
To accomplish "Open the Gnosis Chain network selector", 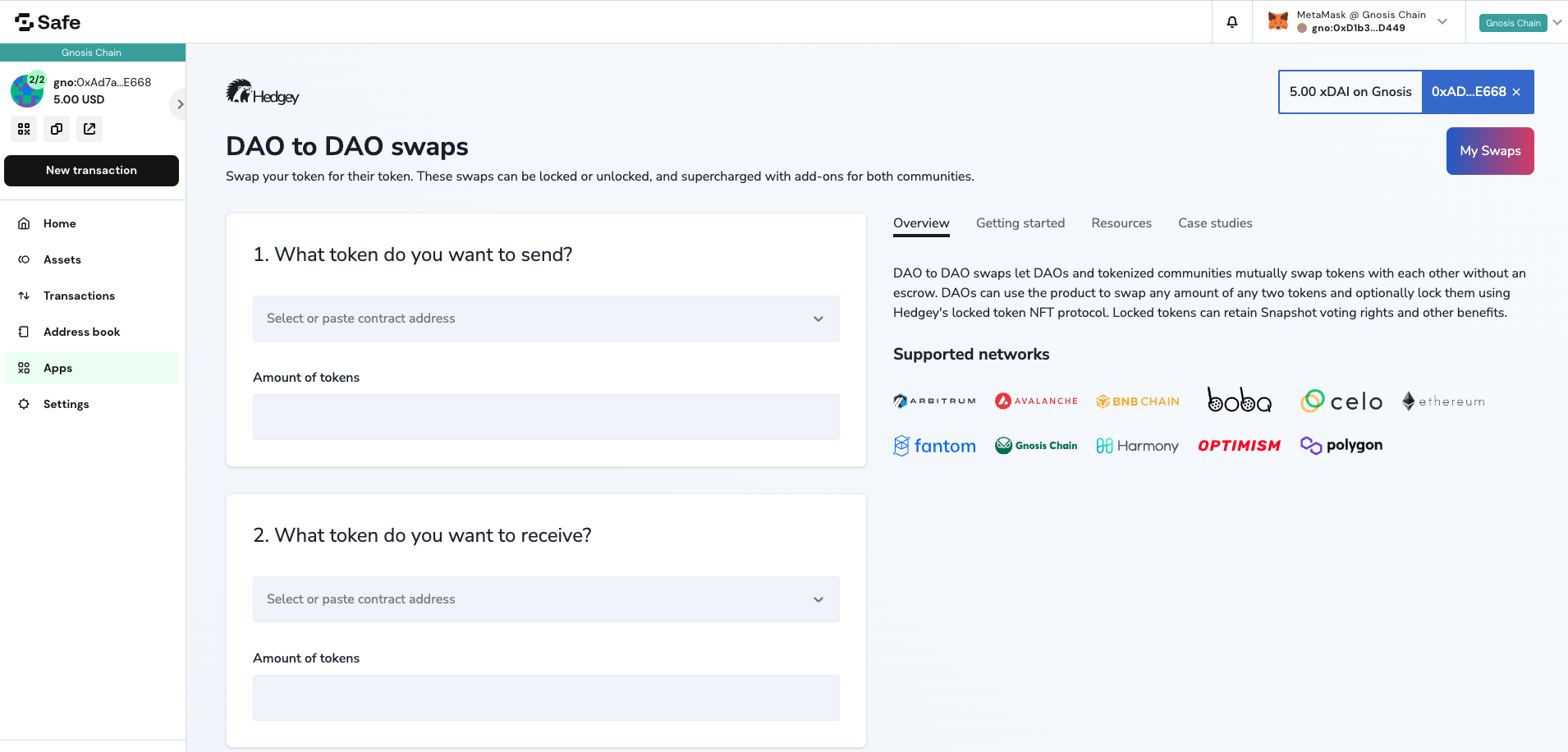I will point(1520,23).
